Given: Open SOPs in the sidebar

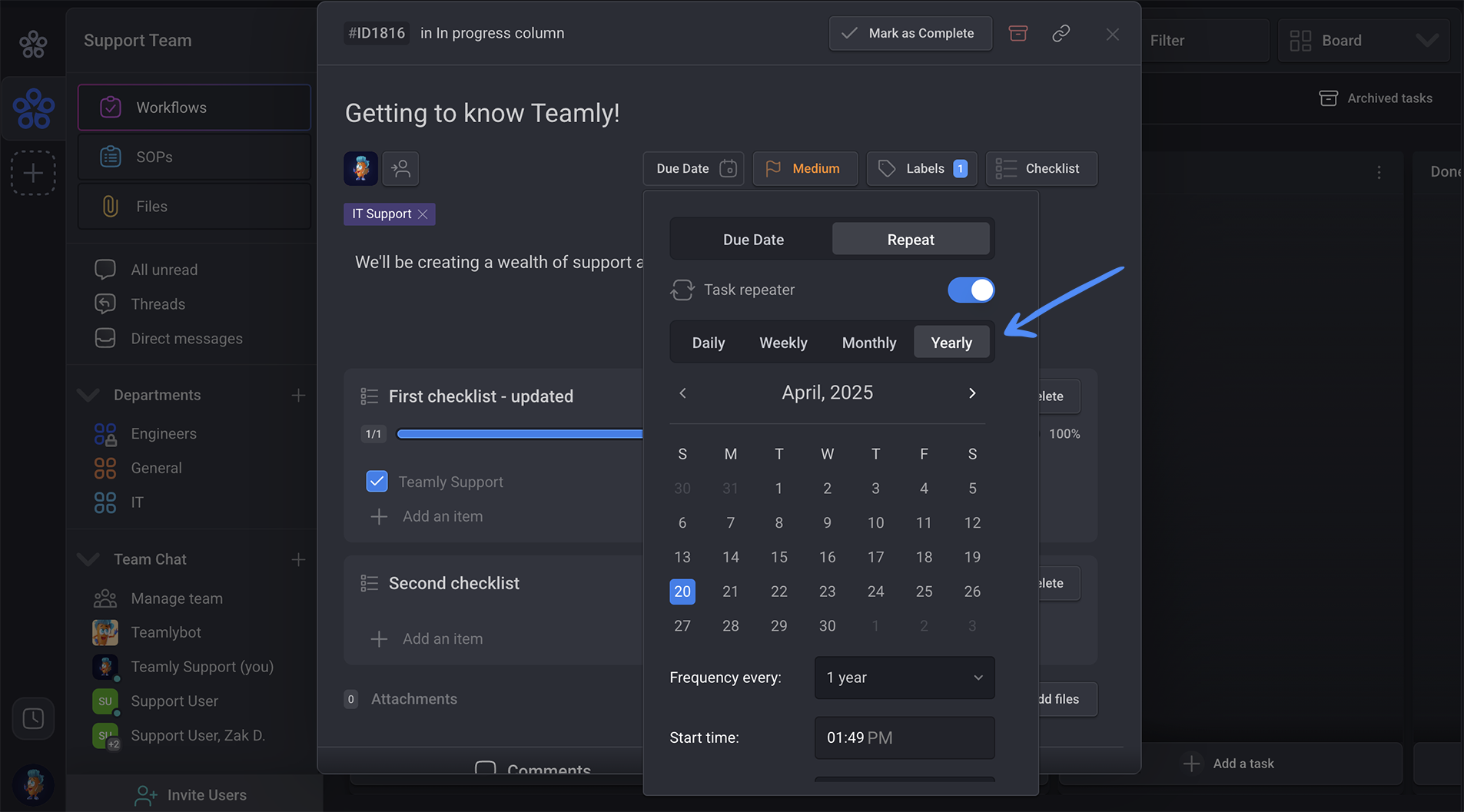Looking at the screenshot, I should 194,157.
